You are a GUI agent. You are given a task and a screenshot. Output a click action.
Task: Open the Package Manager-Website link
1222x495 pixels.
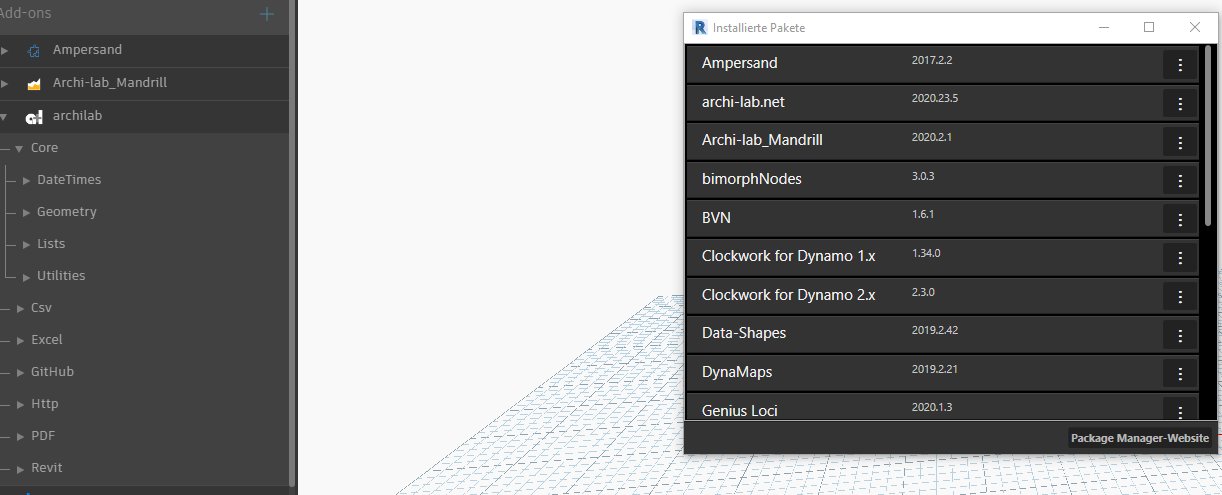click(1140, 438)
